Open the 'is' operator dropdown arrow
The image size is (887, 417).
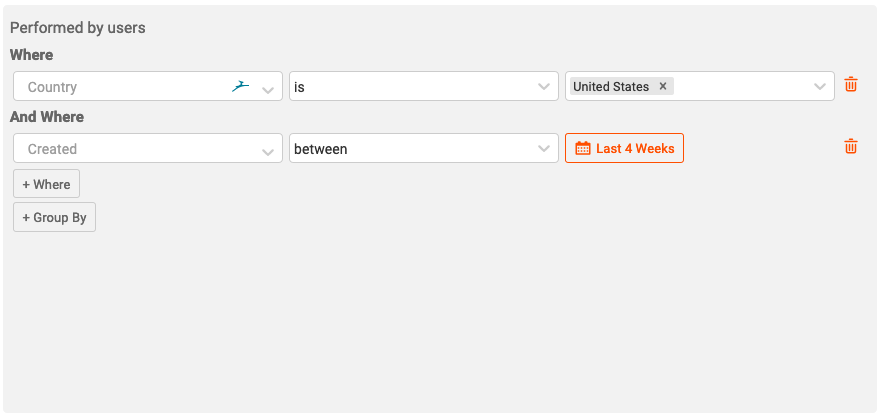click(x=544, y=87)
